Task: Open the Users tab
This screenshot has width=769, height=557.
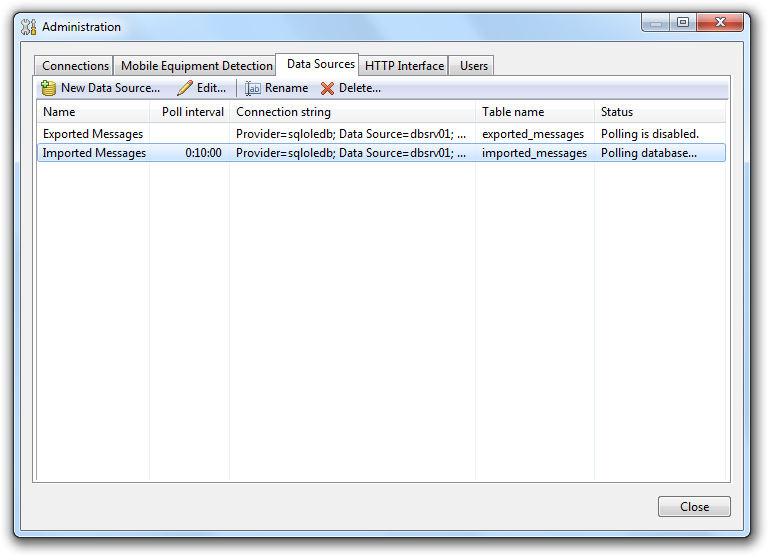Action: [473, 66]
